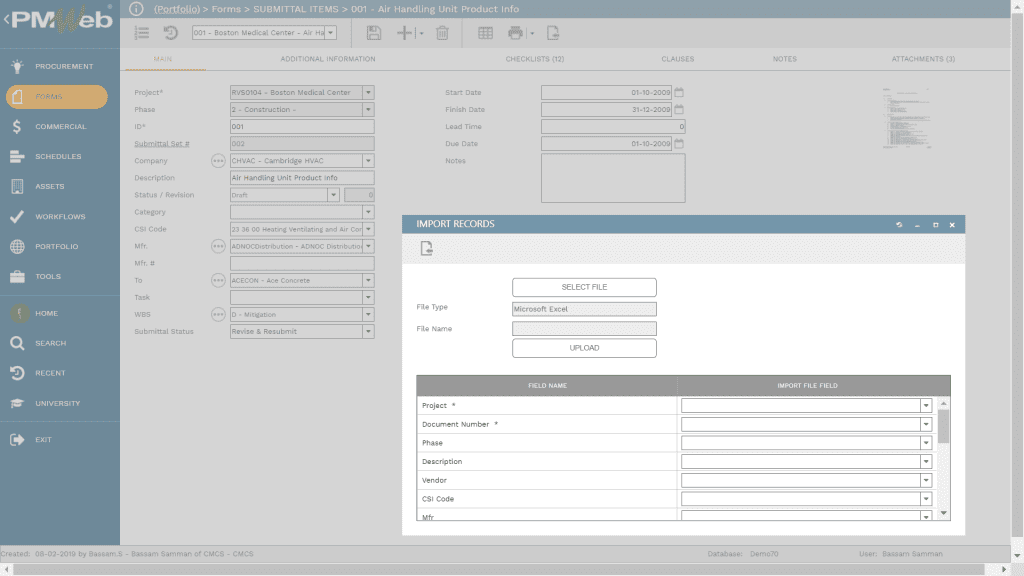The height and width of the screenshot is (576, 1024).
Task: Select the Forms sidebar item
Action: 57,97
